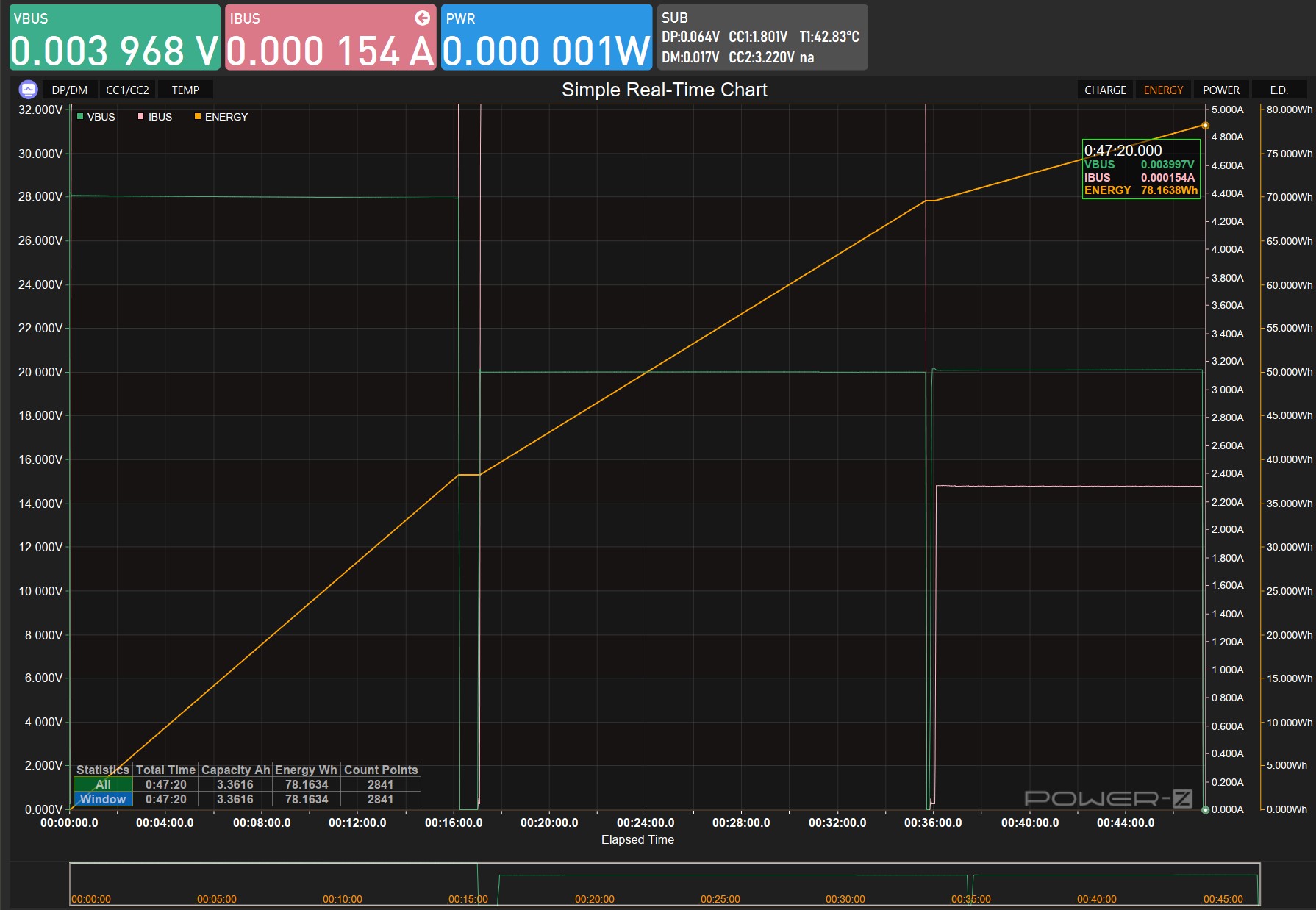Show the POWER curve on chart
The image size is (1316, 910).
1220,90
